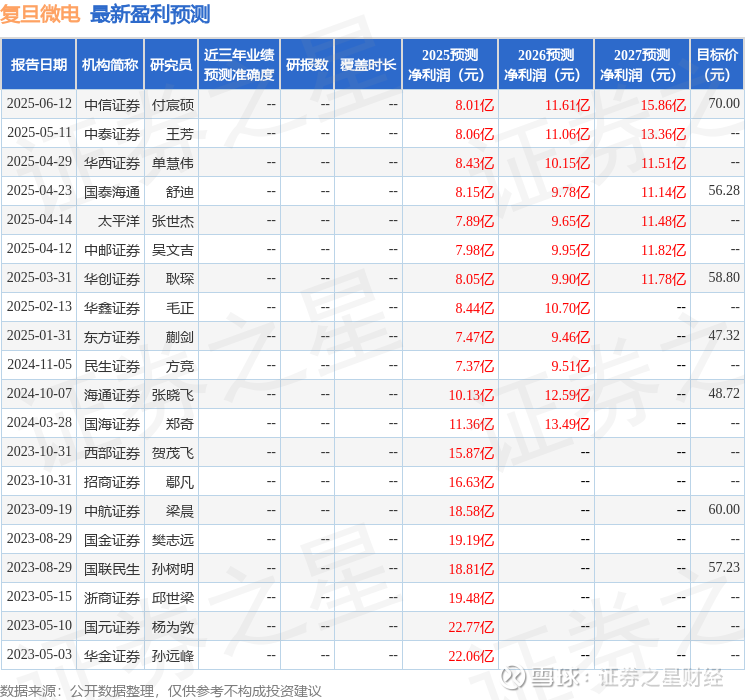Image resolution: width=745 pixels, height=700 pixels.
Task: Click the 研报数 column header
Action: coord(307,65)
